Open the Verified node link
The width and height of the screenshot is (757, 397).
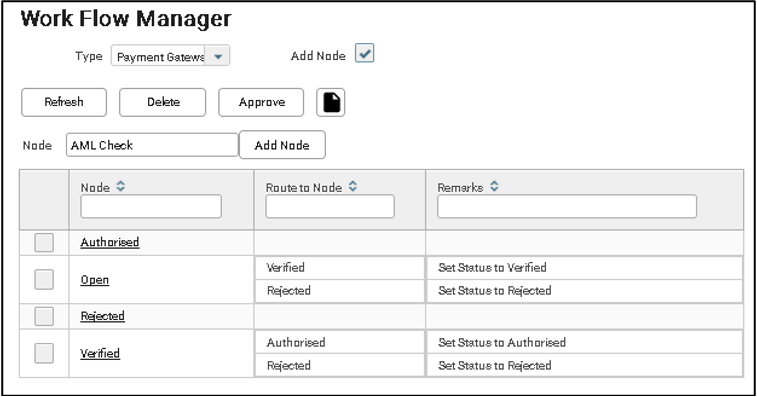pos(100,354)
